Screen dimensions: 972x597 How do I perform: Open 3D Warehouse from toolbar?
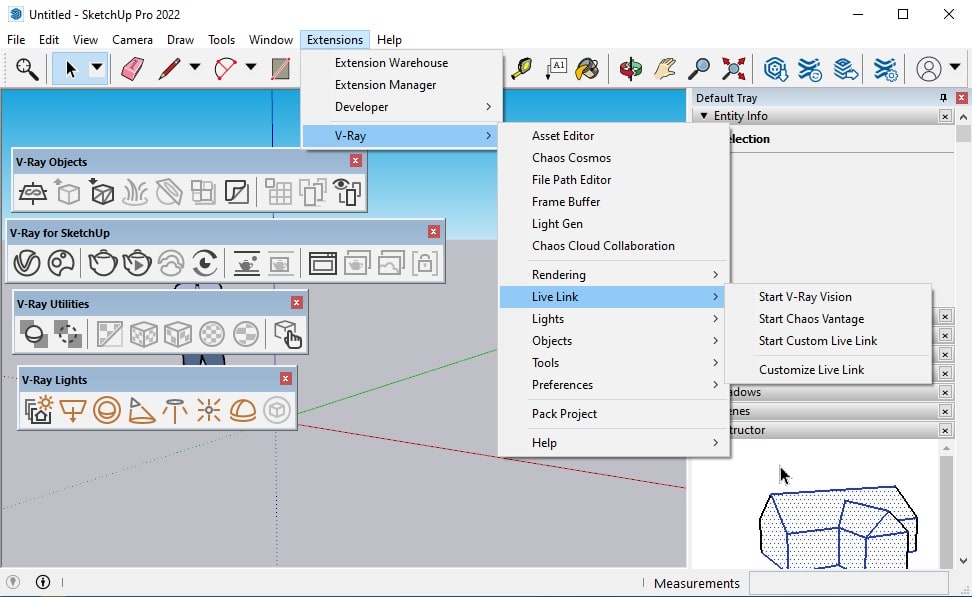[x=775, y=68]
